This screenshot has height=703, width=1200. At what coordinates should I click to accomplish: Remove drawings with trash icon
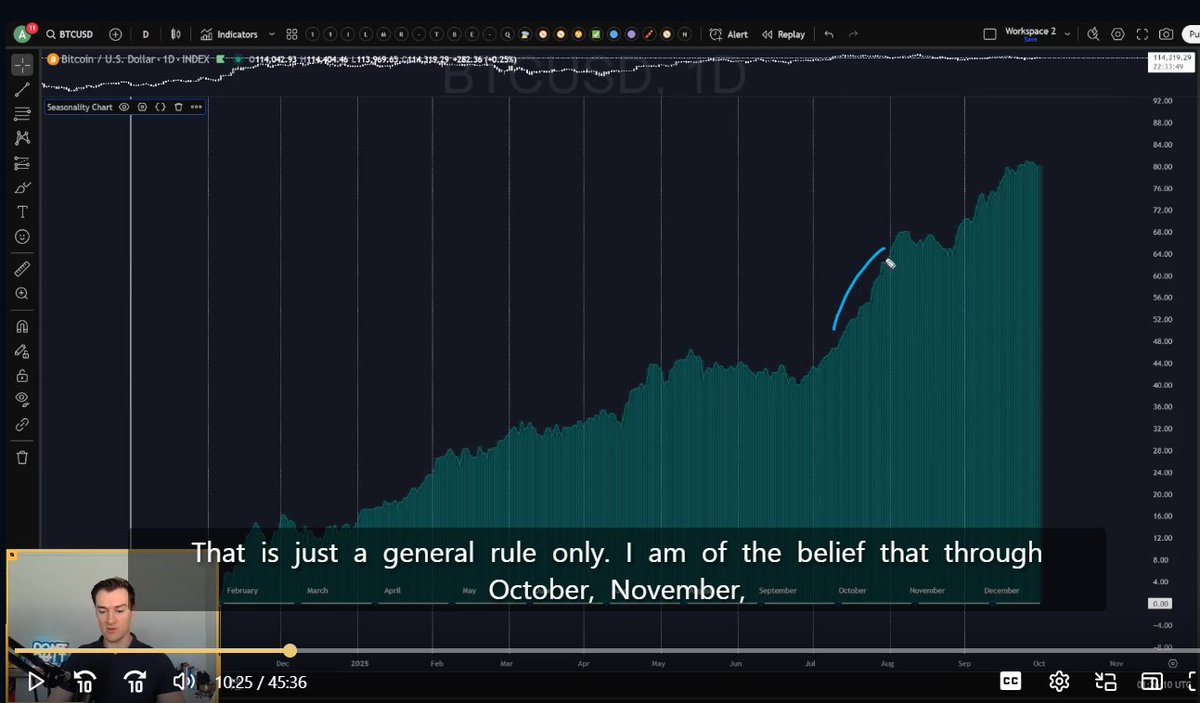22,457
